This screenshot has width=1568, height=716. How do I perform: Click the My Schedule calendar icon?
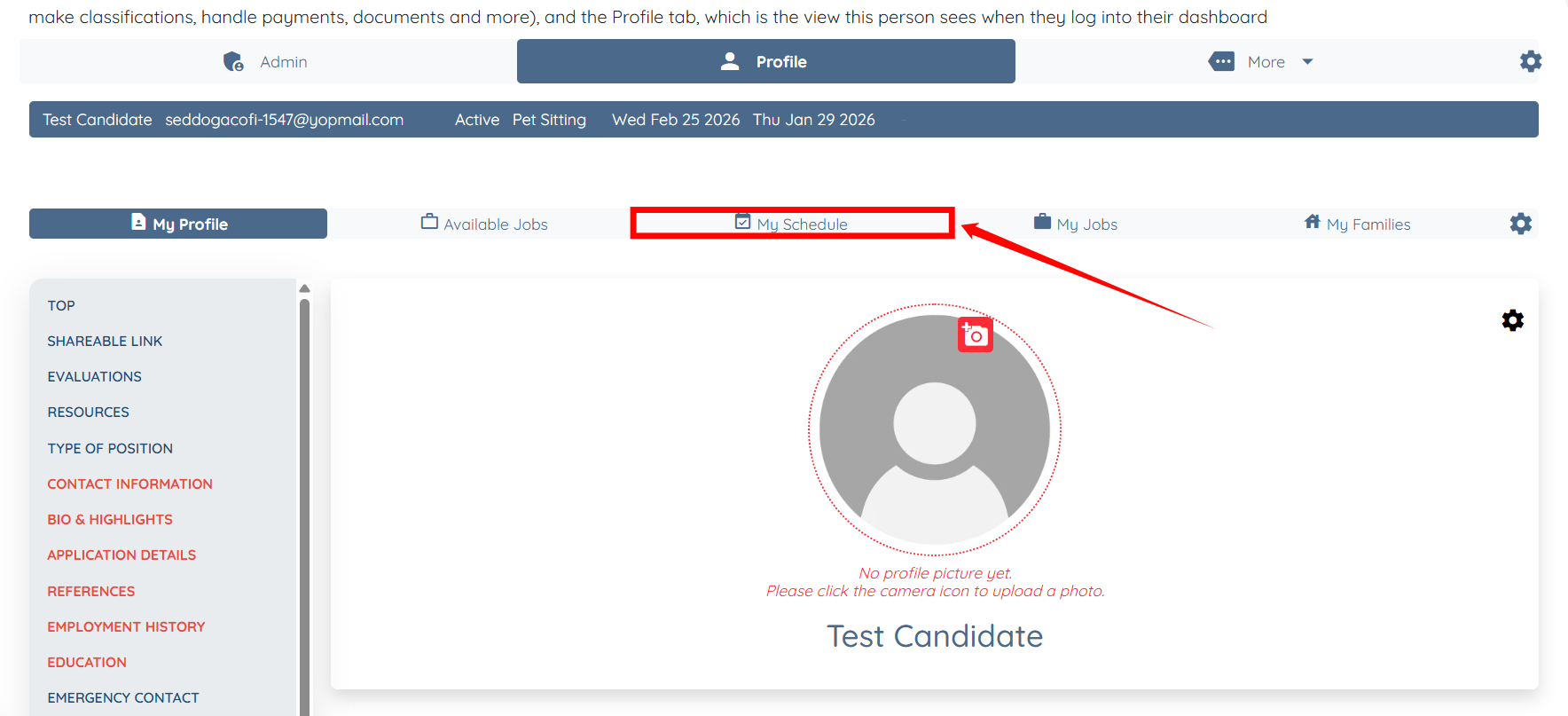(743, 222)
